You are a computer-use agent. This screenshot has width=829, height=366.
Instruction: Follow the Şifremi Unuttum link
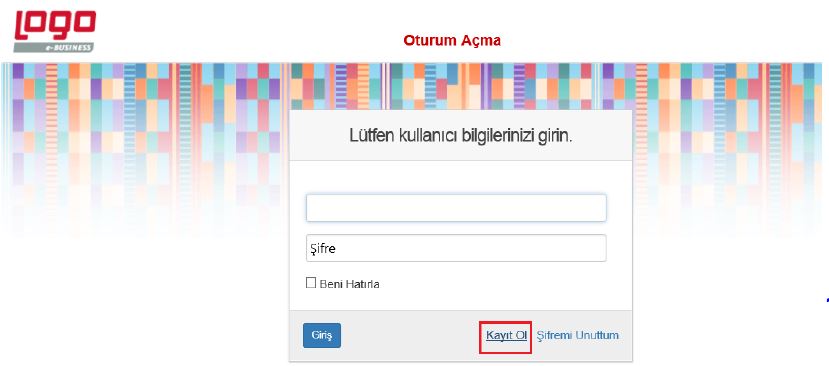(577, 335)
